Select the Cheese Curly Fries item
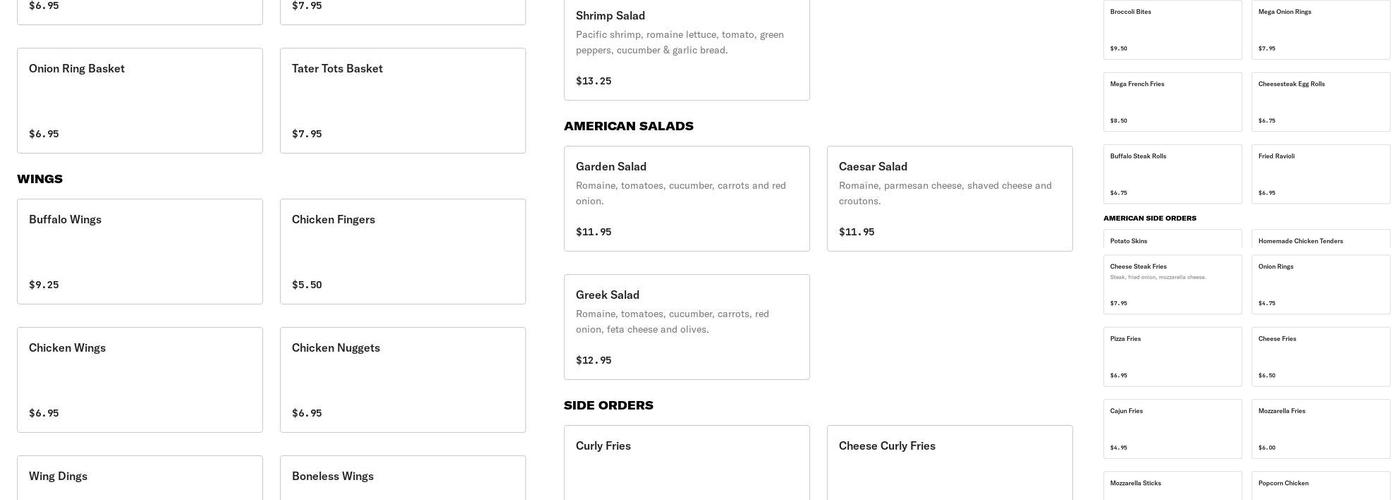The width and height of the screenshot is (1400, 500). (x=949, y=462)
